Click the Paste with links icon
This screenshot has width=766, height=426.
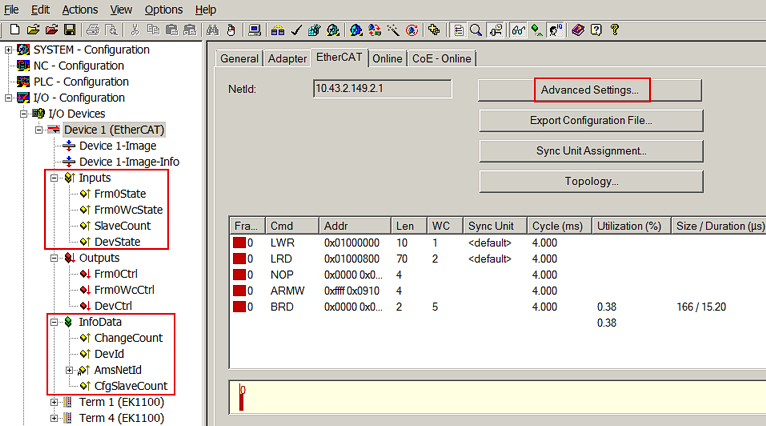(x=190, y=30)
